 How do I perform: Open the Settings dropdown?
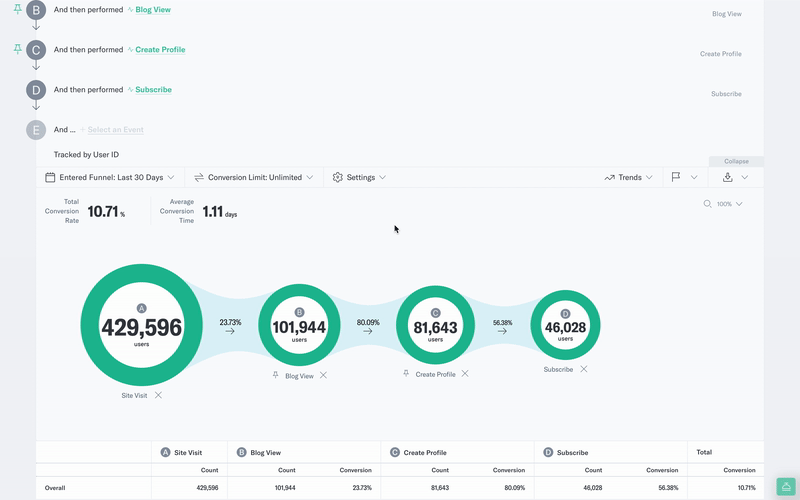pos(359,177)
